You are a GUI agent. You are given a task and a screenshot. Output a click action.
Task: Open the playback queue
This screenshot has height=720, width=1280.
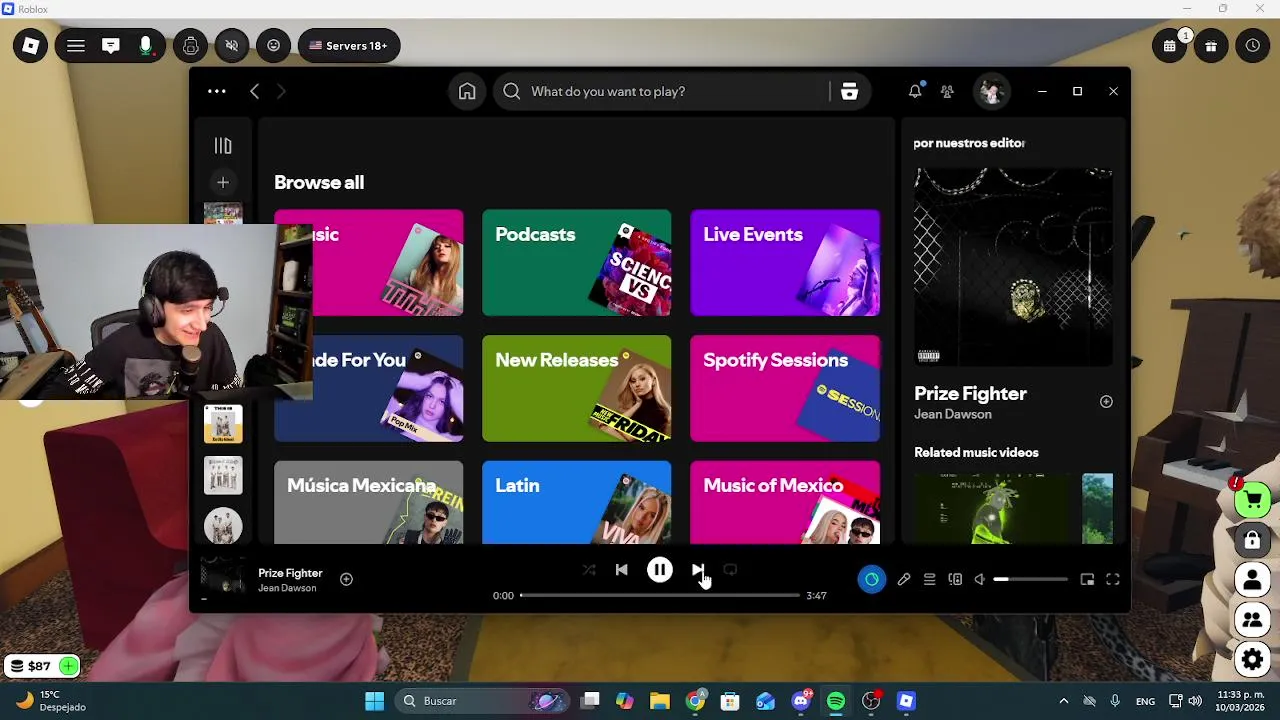(929, 579)
